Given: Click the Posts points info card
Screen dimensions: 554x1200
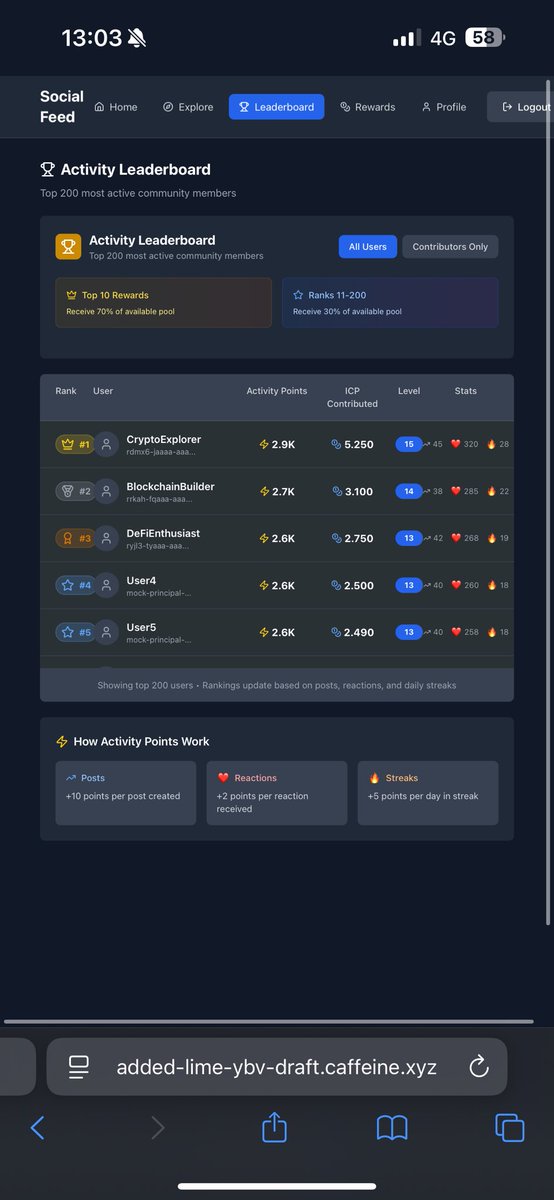Looking at the screenshot, I should [x=126, y=793].
